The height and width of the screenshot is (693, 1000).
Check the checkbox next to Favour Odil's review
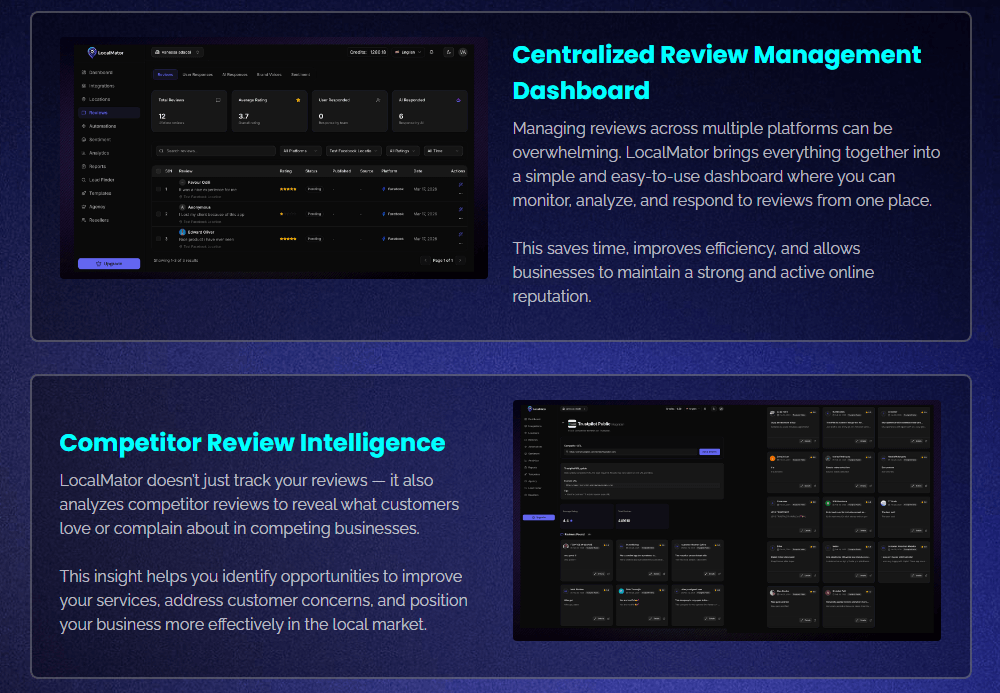[158, 189]
